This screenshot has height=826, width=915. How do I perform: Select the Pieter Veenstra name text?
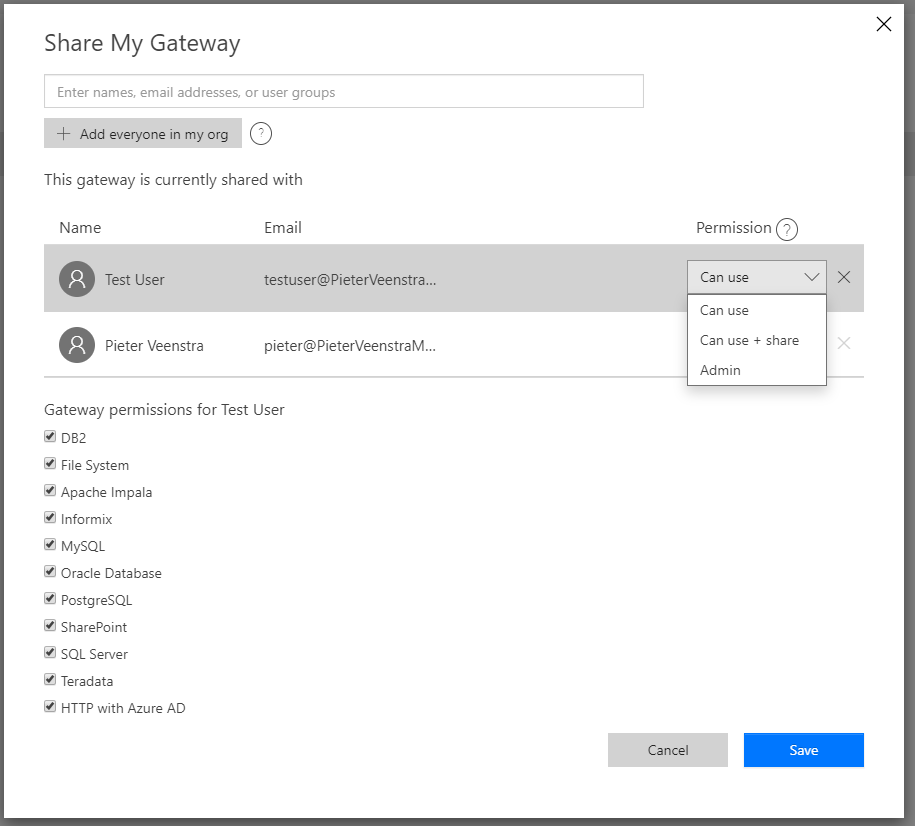[154, 346]
